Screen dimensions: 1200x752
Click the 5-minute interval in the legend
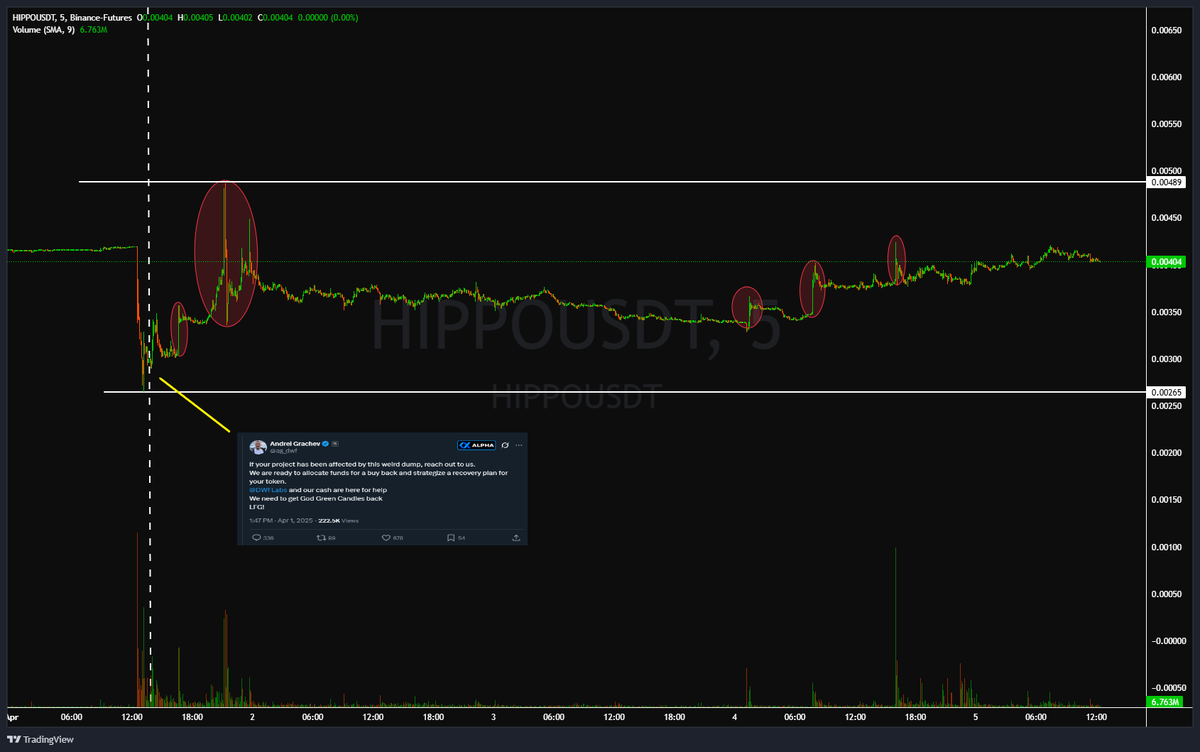tap(60, 17)
